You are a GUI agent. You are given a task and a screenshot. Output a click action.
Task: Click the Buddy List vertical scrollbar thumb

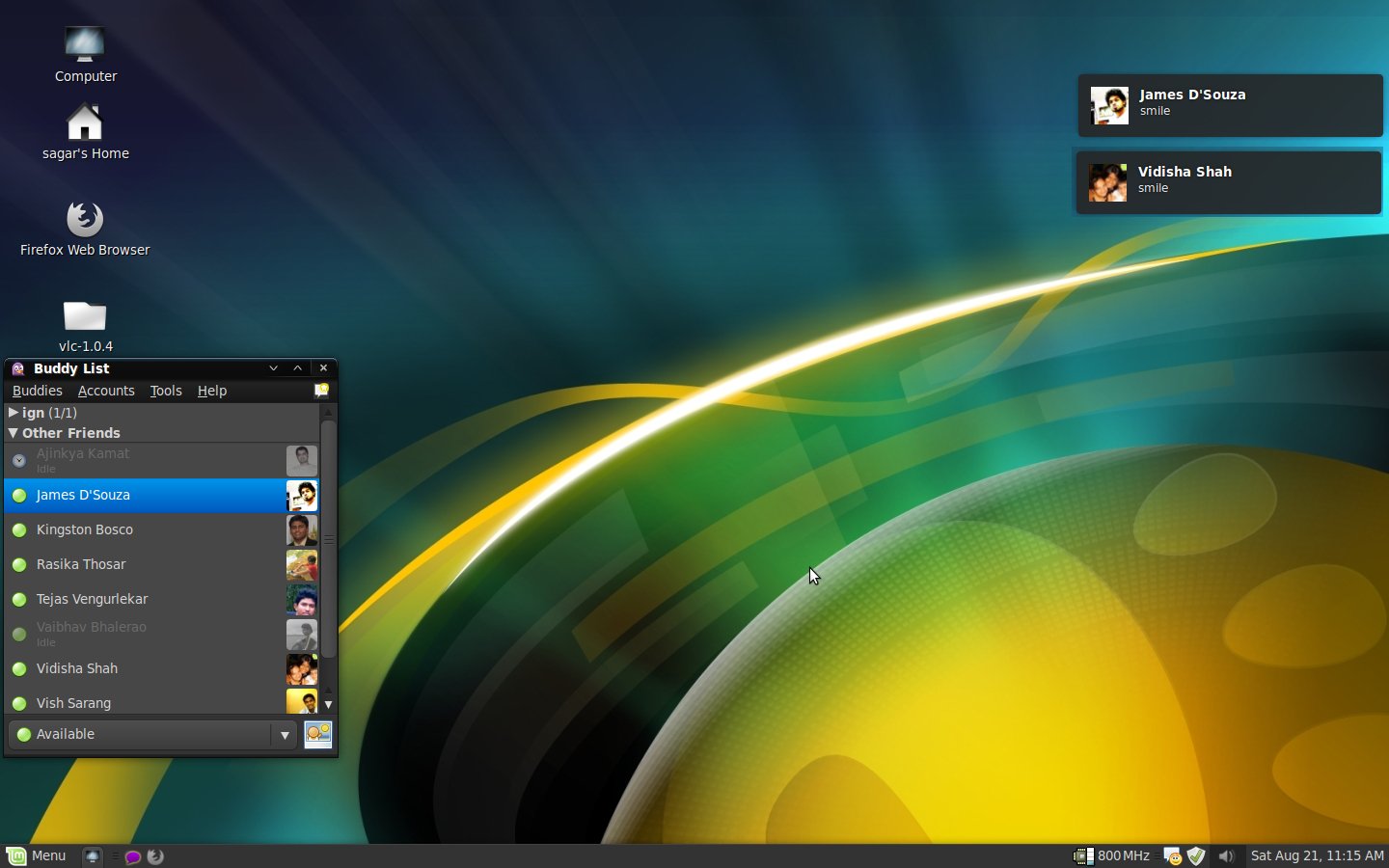coord(329,539)
